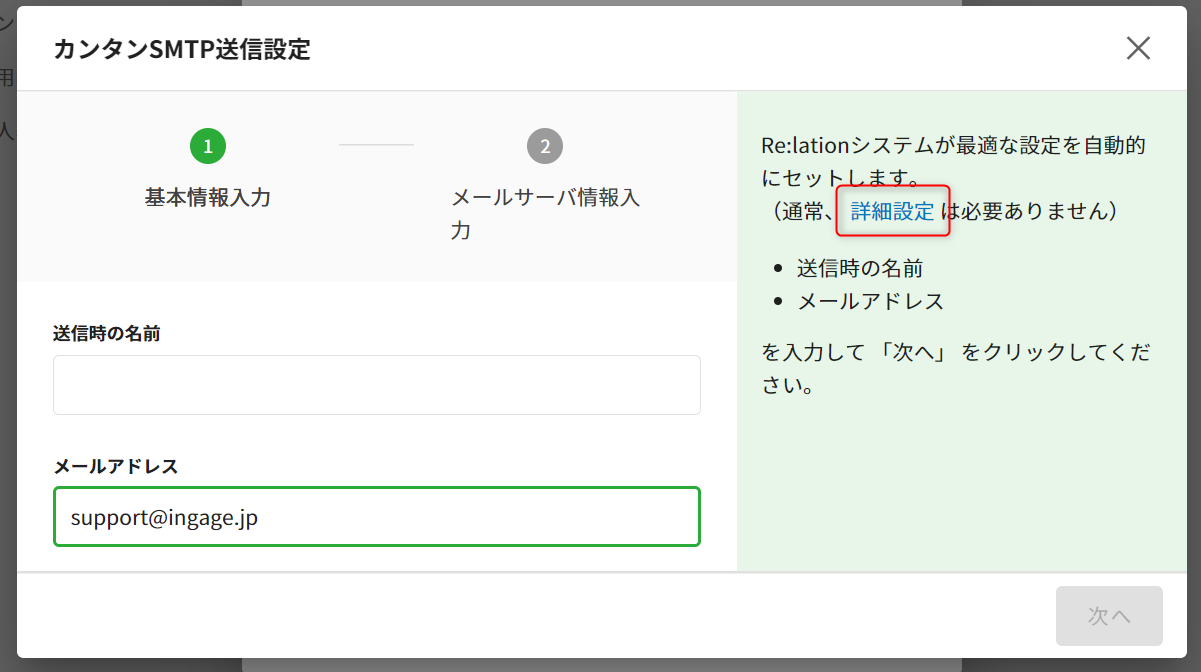Close the カンタンSMTP送信設定 dialog
1201x672 pixels.
coord(1138,48)
